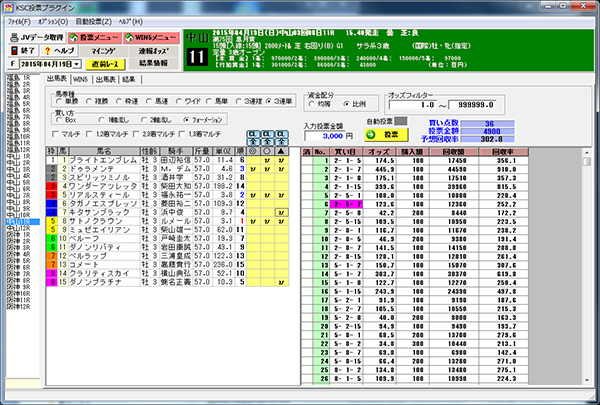The height and width of the screenshot is (405, 600).
Task: Select the 2軸流し buying method radio
Action: 143,120
